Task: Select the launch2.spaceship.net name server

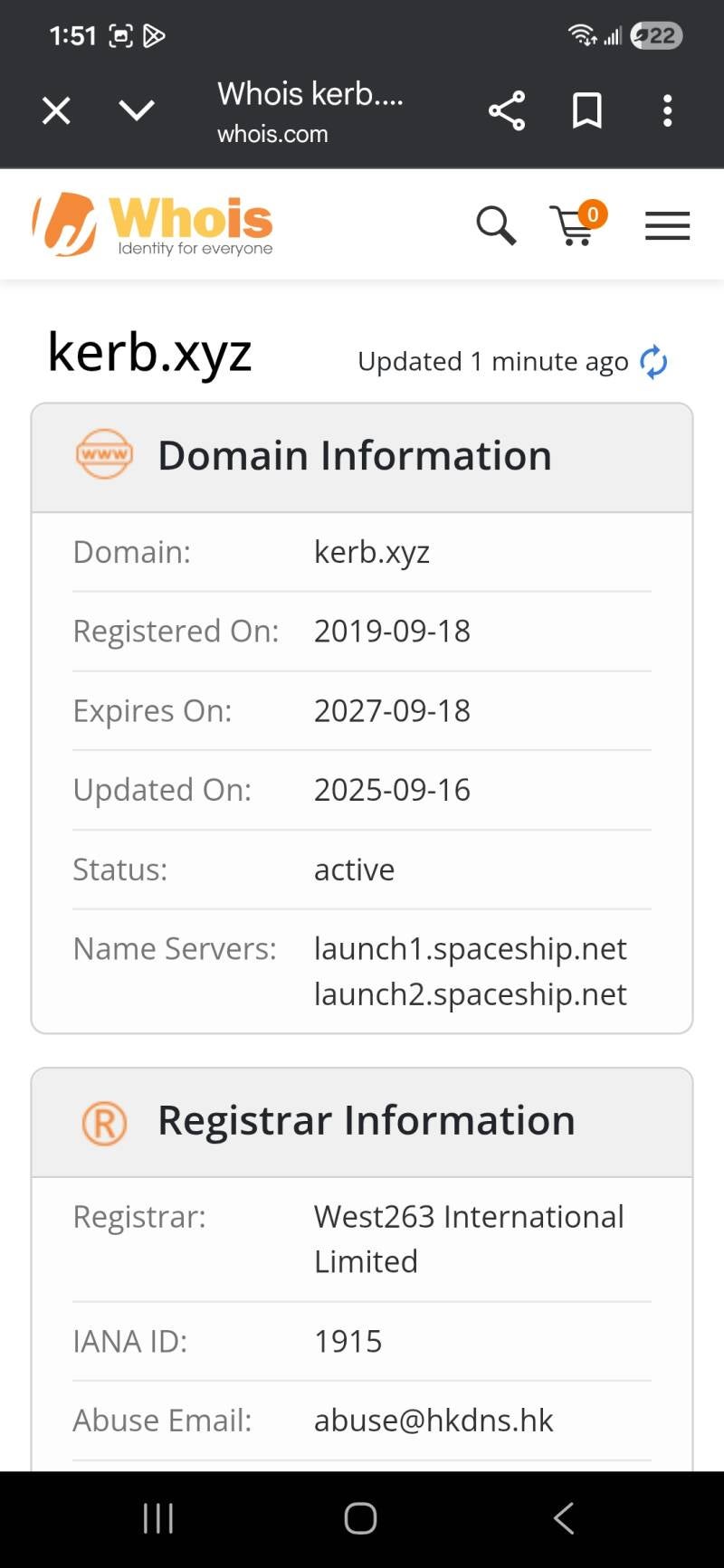Action: [470, 993]
